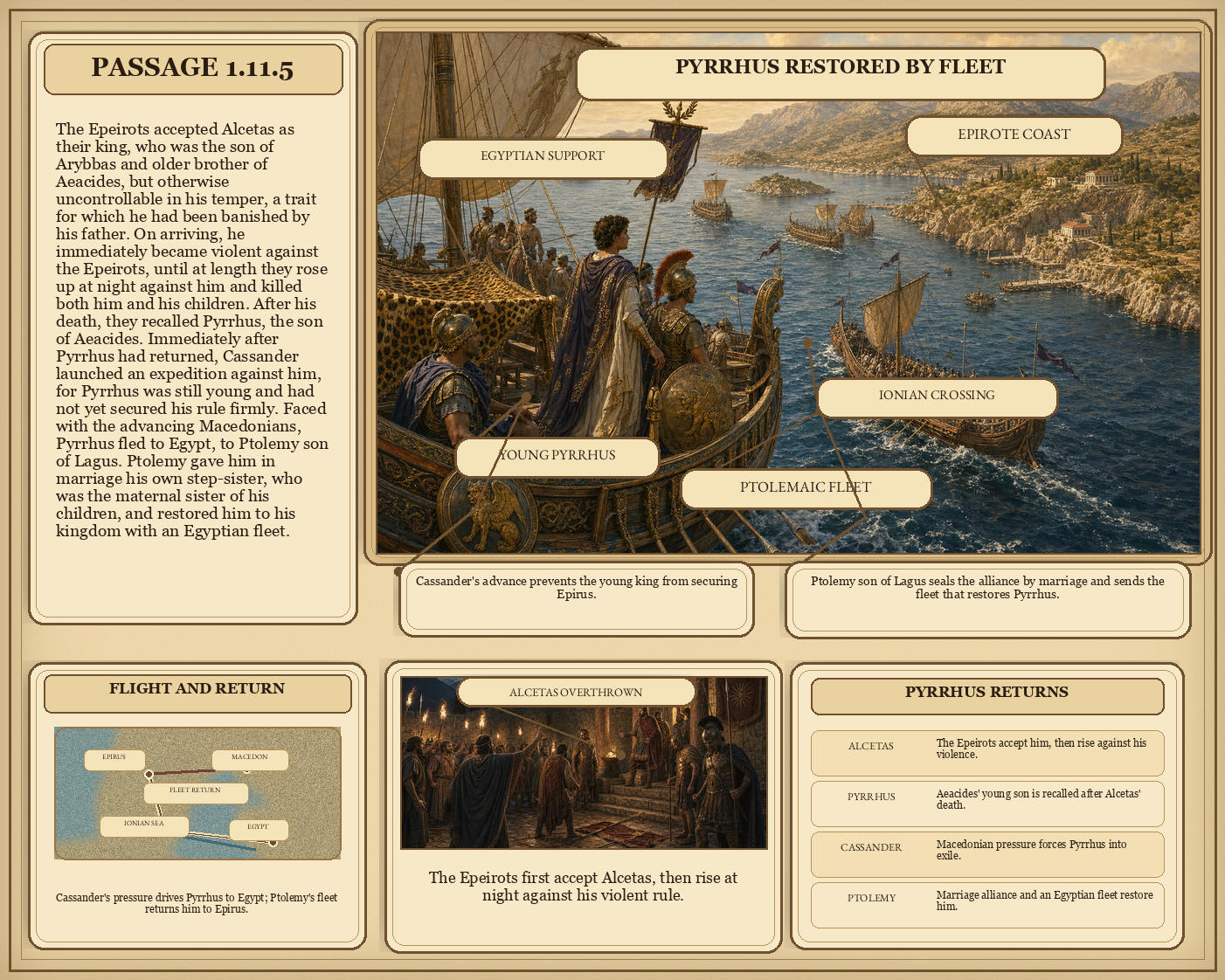Open the Alcetas overthrown night scene image
Screen dimensions: 1225x980
click(584, 763)
